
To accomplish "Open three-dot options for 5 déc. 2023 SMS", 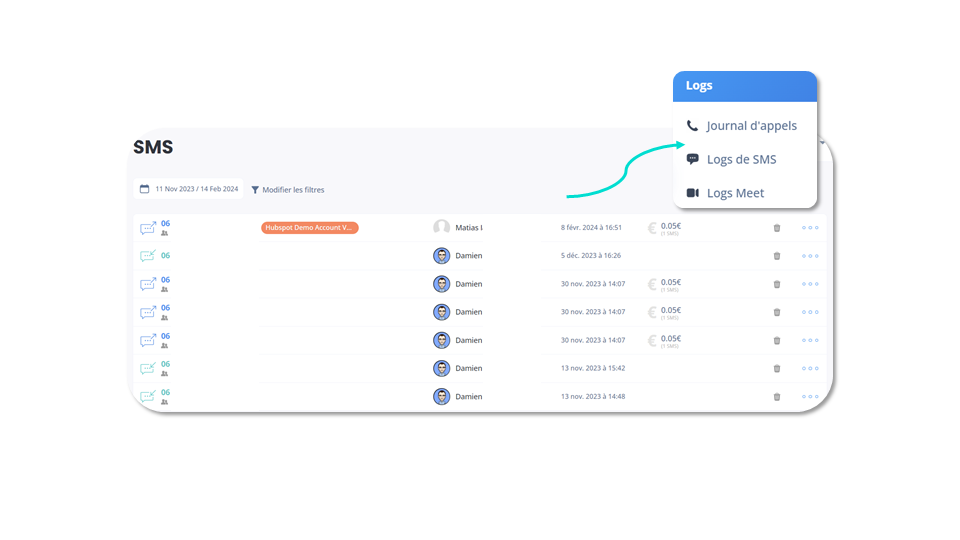I will pos(810,256).
